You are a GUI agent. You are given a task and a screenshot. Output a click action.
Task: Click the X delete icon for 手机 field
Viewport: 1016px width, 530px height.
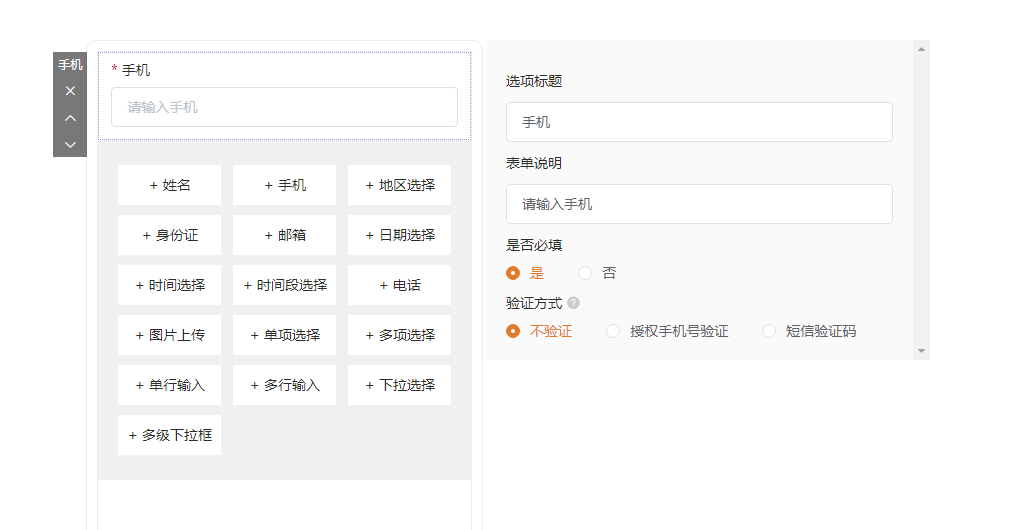[x=70, y=91]
